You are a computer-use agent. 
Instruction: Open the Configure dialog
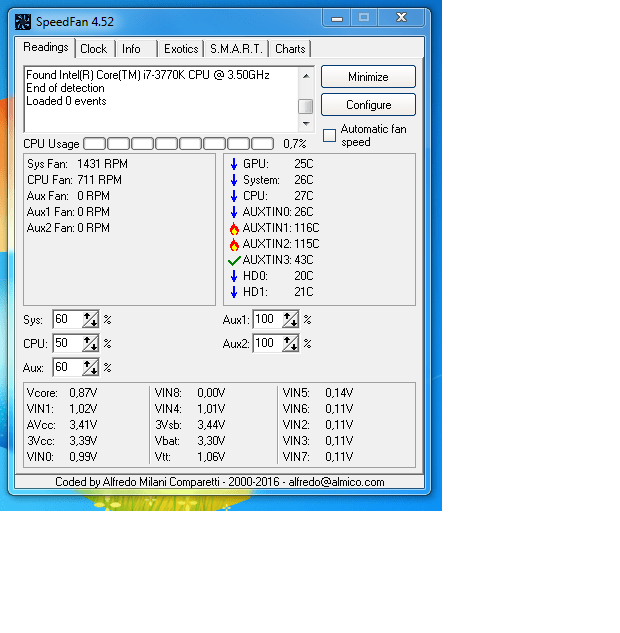click(x=368, y=105)
